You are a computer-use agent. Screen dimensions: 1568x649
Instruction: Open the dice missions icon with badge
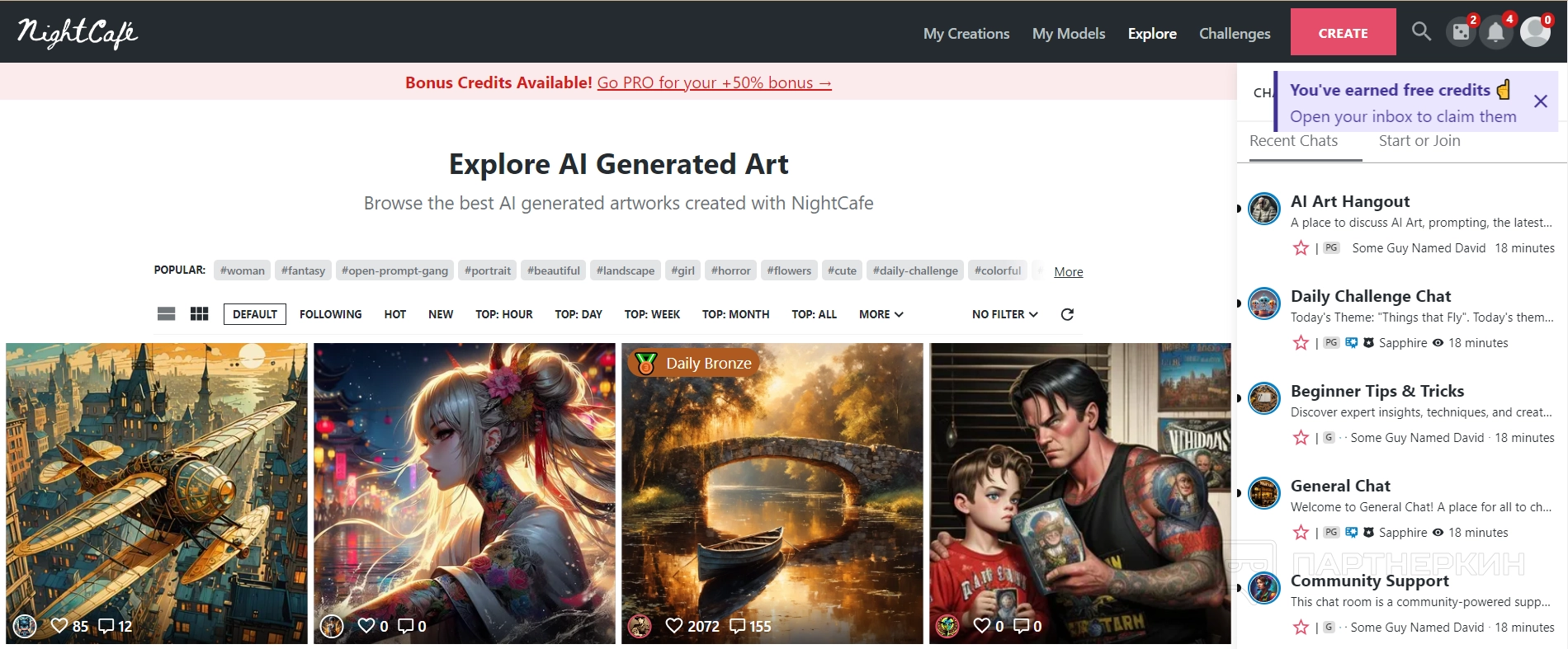tap(1461, 32)
